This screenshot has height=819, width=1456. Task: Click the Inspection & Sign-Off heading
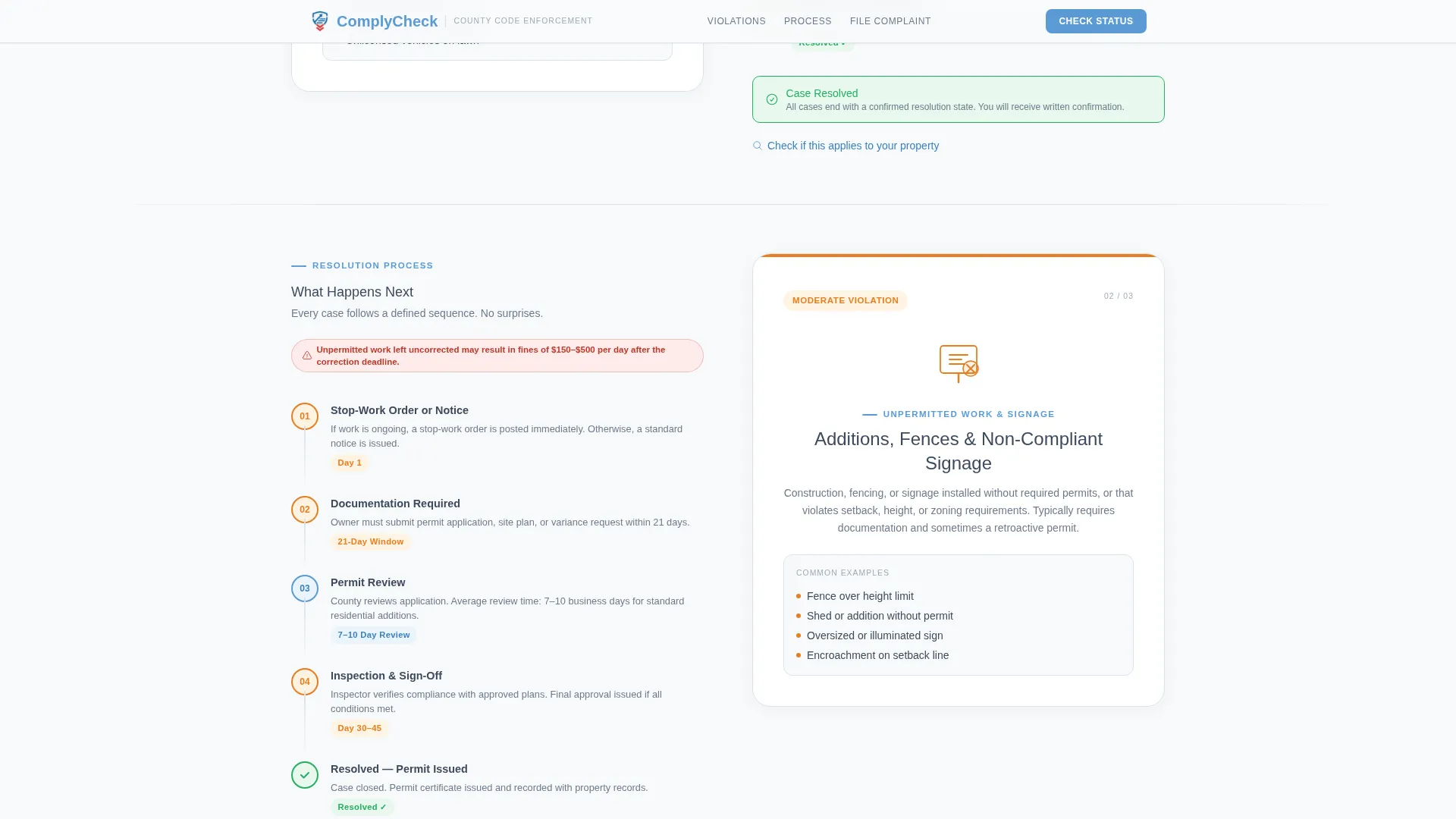click(386, 676)
